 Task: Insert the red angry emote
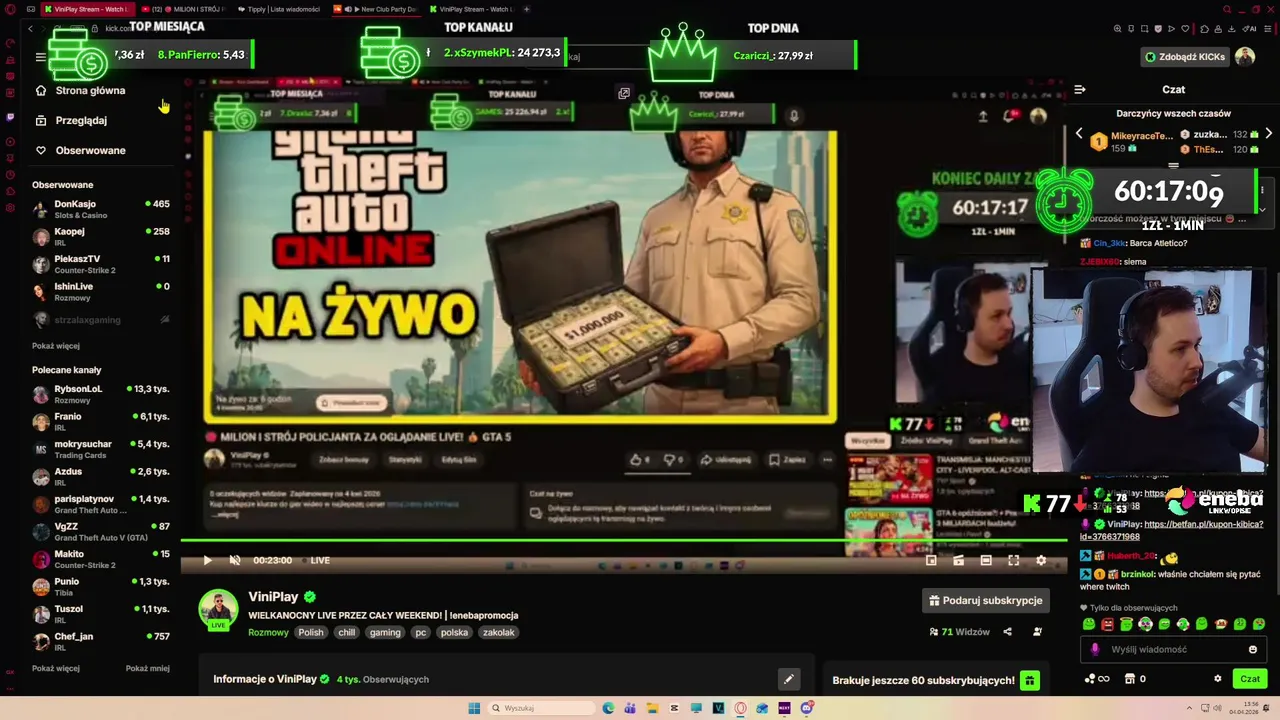point(1108,624)
